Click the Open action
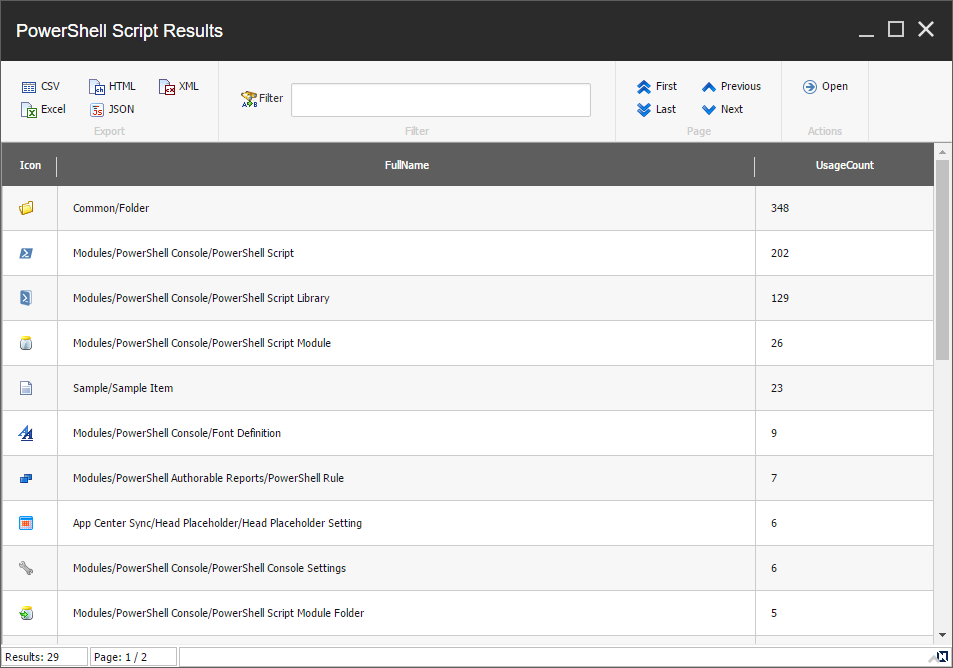Viewport: 953px width, 668px height. [825, 86]
